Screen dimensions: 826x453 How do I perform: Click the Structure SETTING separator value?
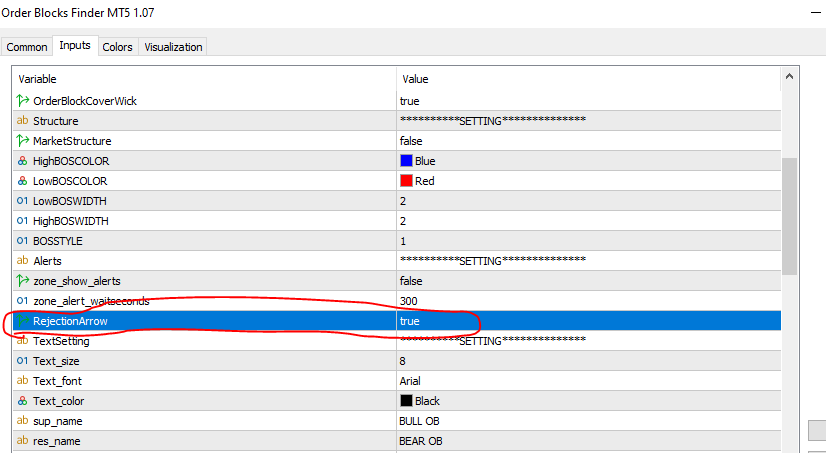[493, 121]
